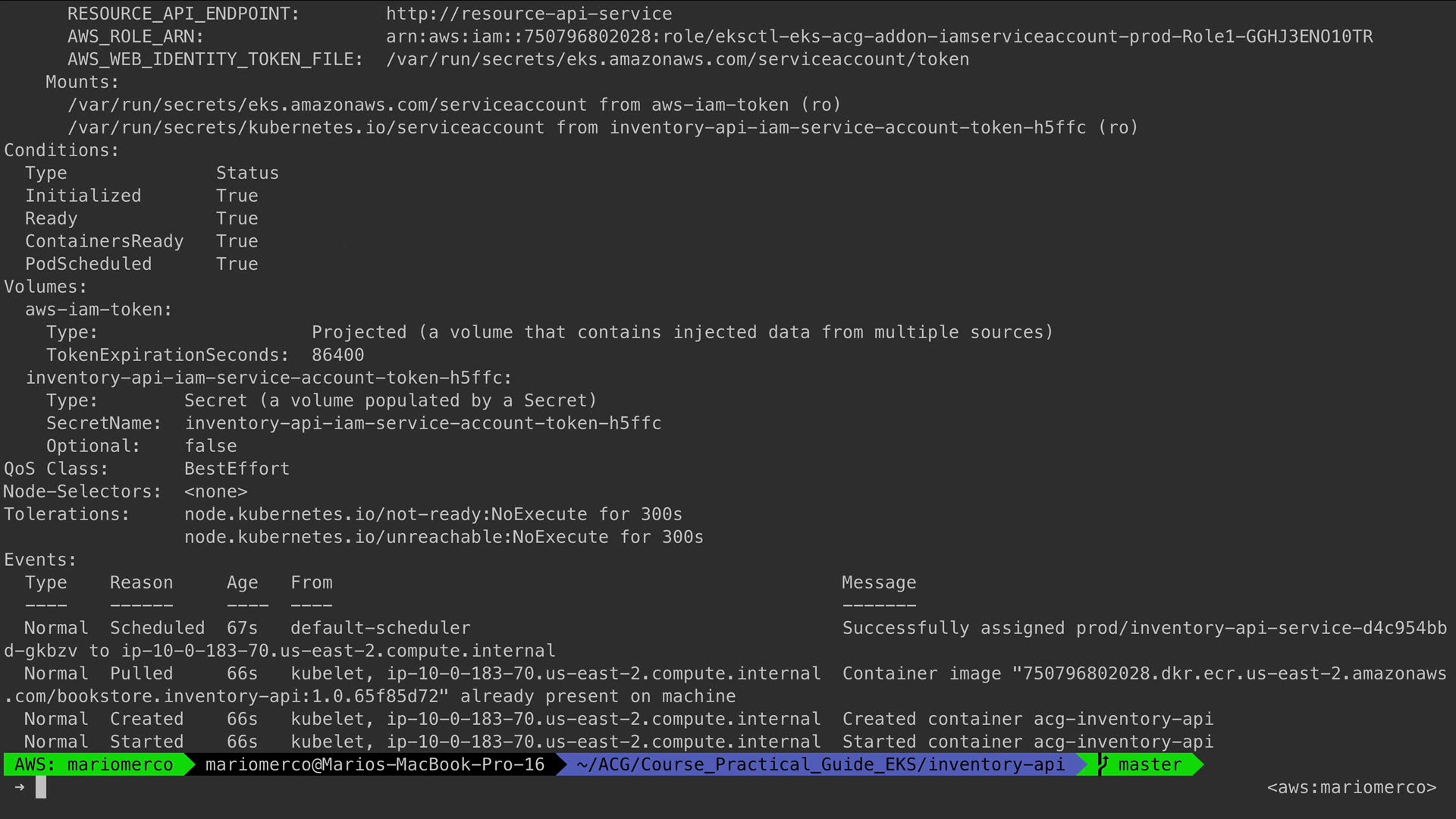Click the prompt arrow at command line

[20, 787]
